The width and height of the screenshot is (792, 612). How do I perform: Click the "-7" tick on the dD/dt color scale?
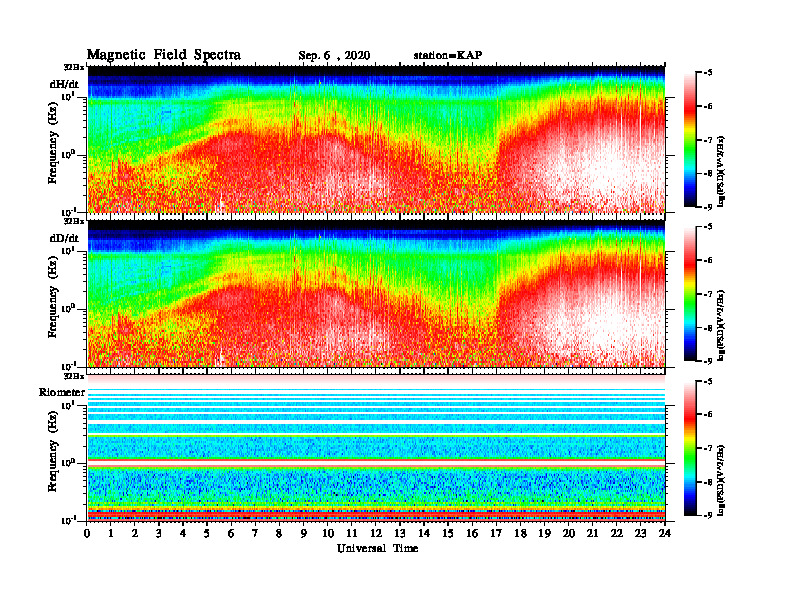(x=709, y=294)
